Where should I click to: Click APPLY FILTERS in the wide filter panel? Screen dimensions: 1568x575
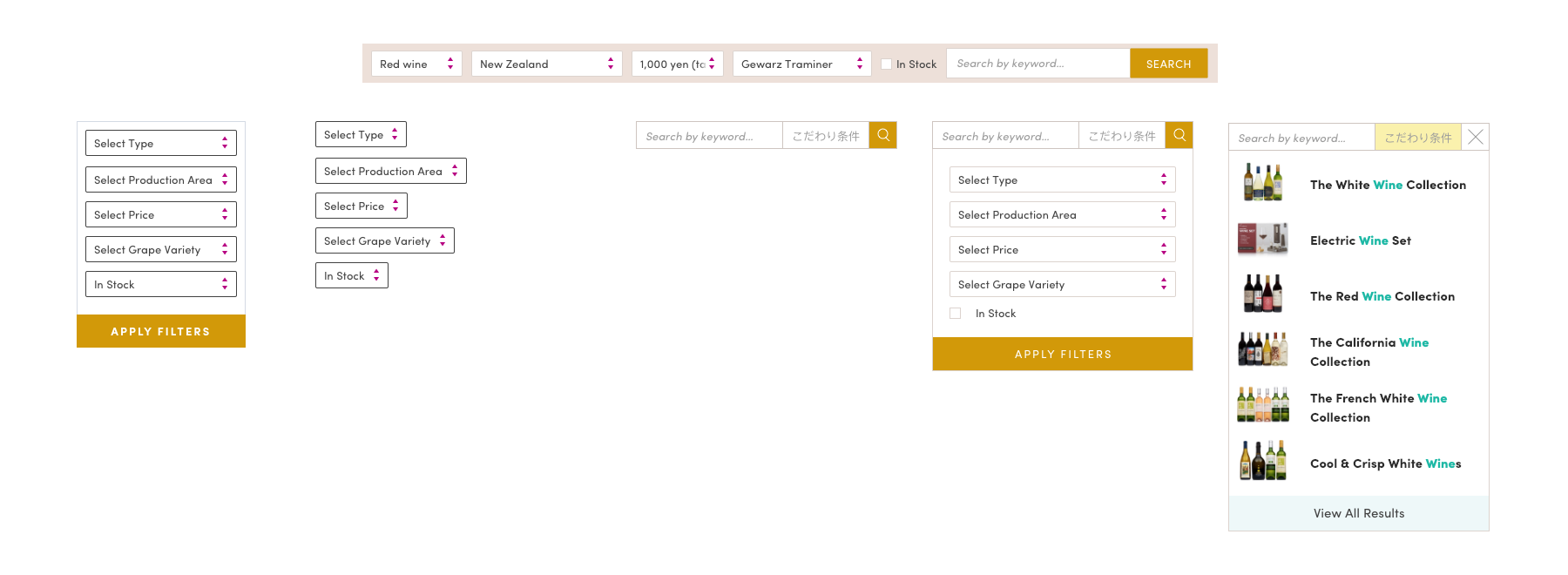coord(1063,354)
